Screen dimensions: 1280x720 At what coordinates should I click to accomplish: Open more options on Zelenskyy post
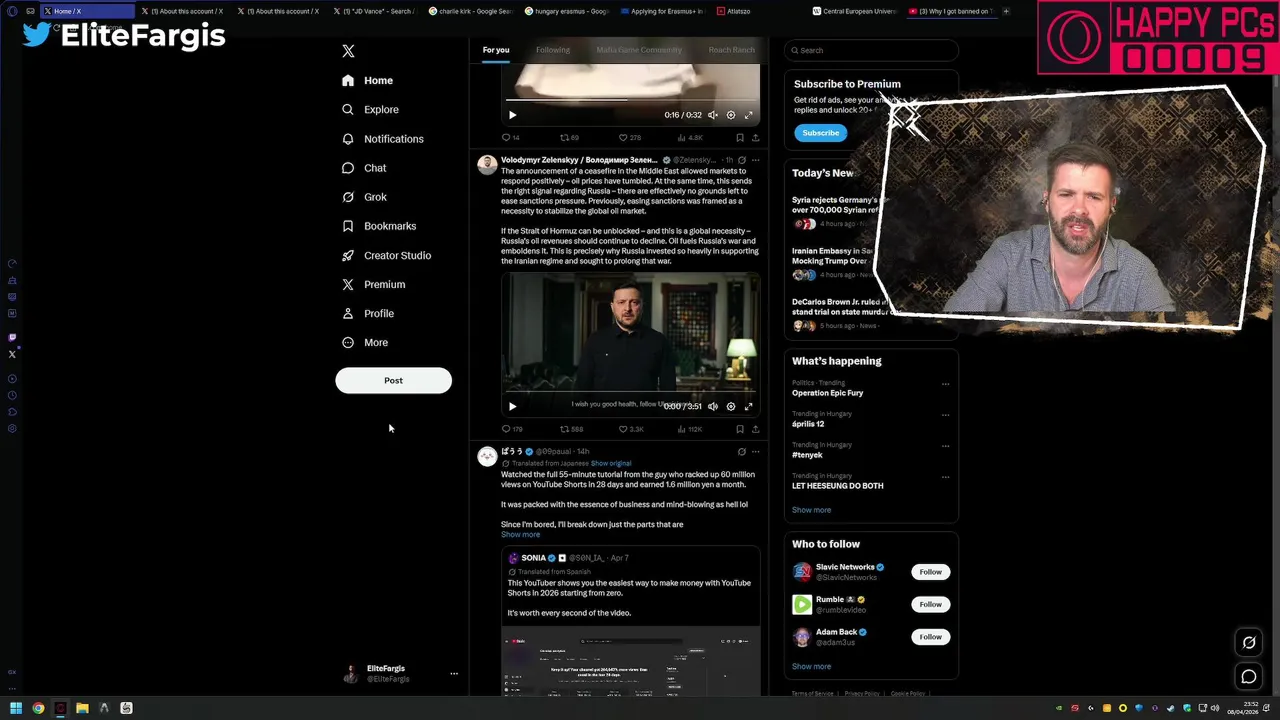tap(755, 160)
